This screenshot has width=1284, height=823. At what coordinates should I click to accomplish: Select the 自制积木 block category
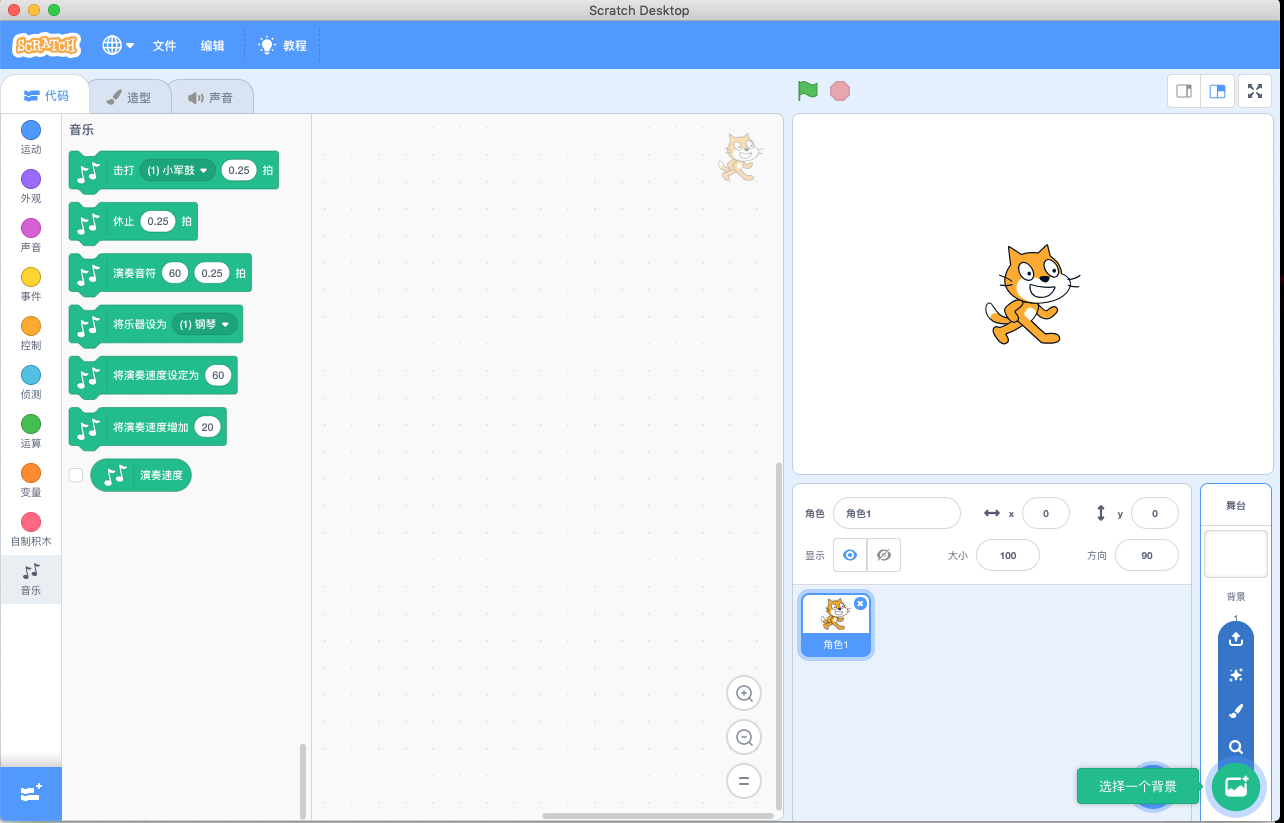point(31,529)
